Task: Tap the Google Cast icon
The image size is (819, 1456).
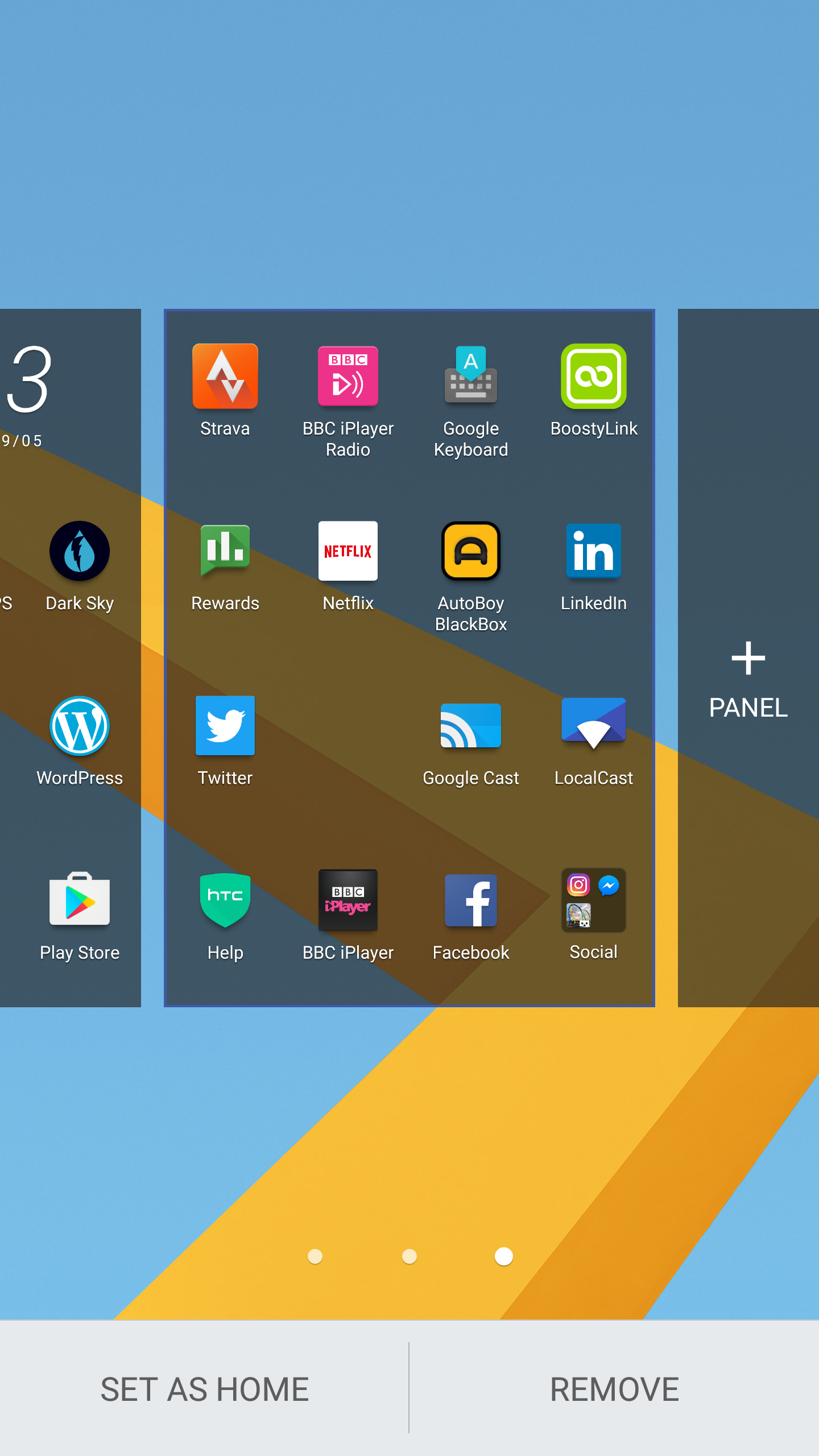Action: click(471, 726)
